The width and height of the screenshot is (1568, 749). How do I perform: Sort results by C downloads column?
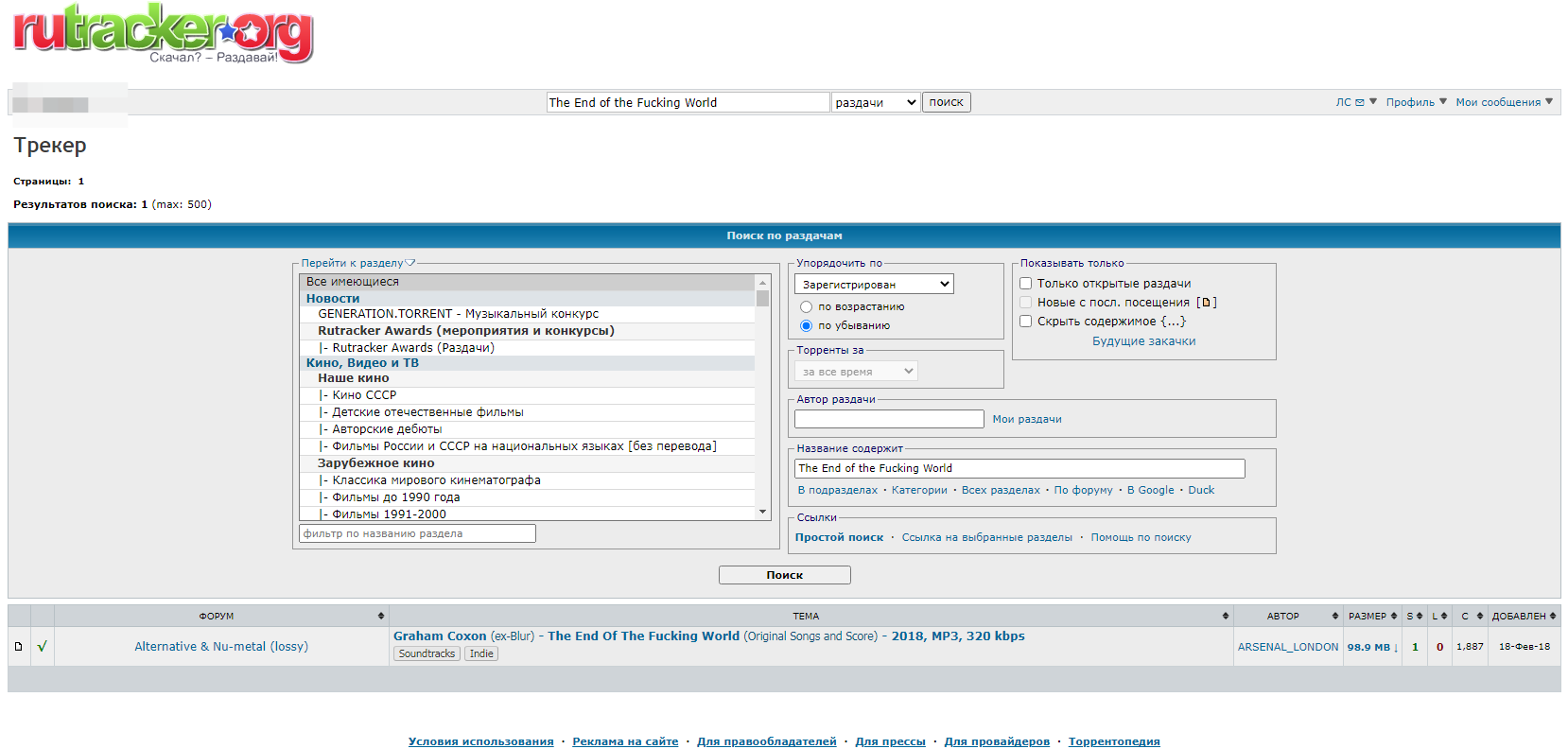1470,616
